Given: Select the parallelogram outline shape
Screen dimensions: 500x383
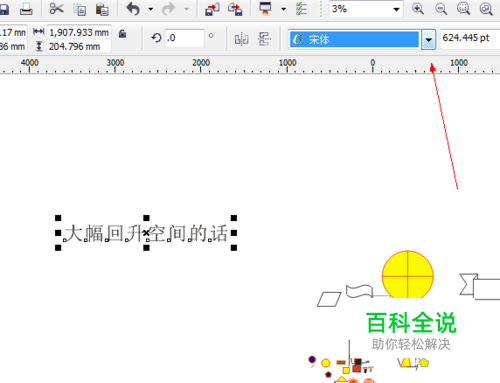Looking at the screenshot, I should 329,299.
